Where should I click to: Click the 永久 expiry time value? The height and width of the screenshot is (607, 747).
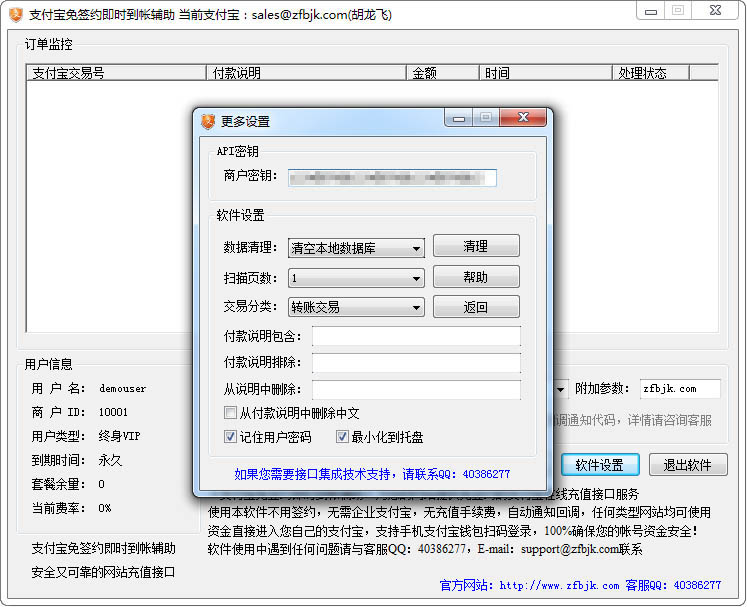pos(110,460)
